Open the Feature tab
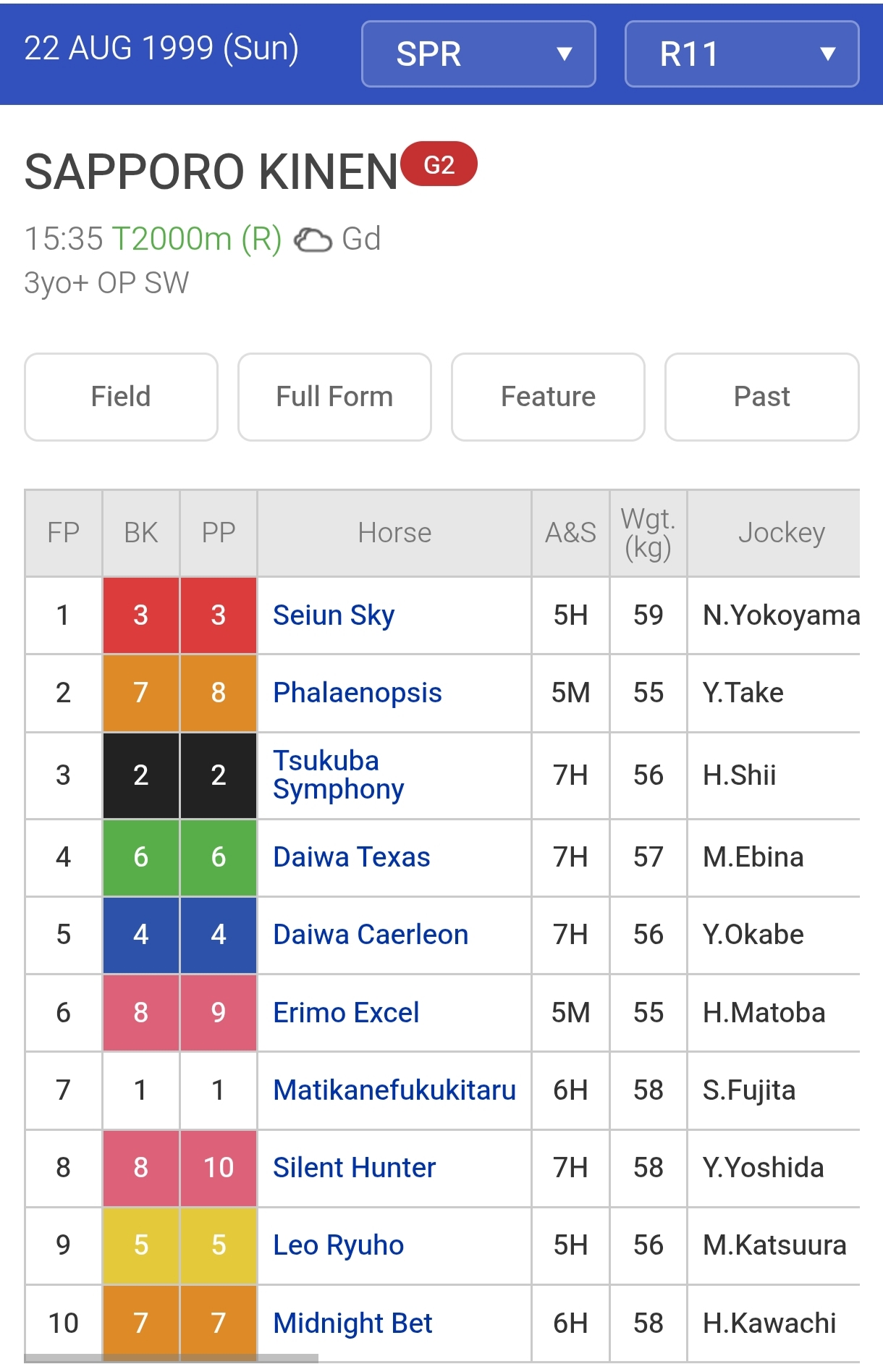This screenshot has height=1372, width=883. 548,397
